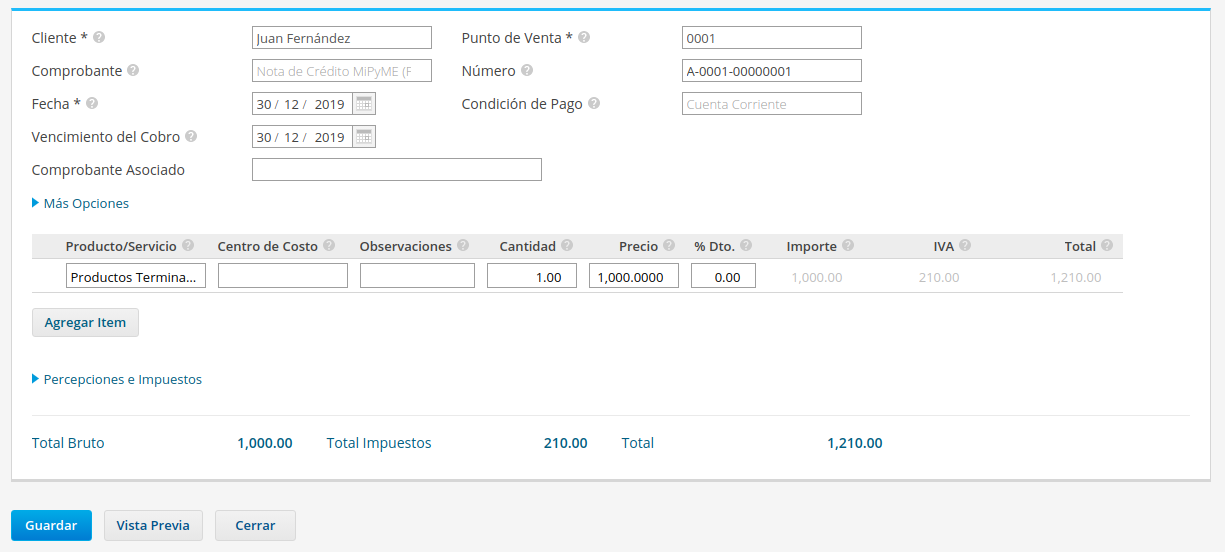Show help for Punto de Venta

point(584,38)
